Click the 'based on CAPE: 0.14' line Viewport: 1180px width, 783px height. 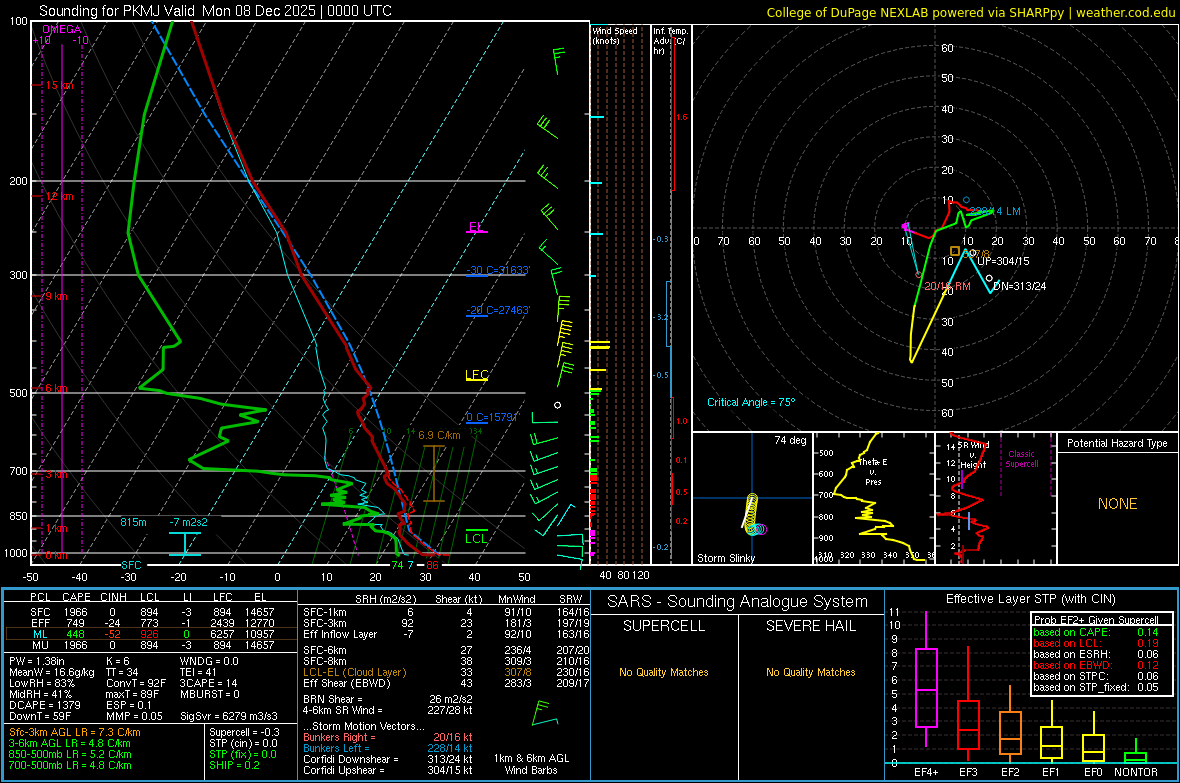(x=1095, y=632)
